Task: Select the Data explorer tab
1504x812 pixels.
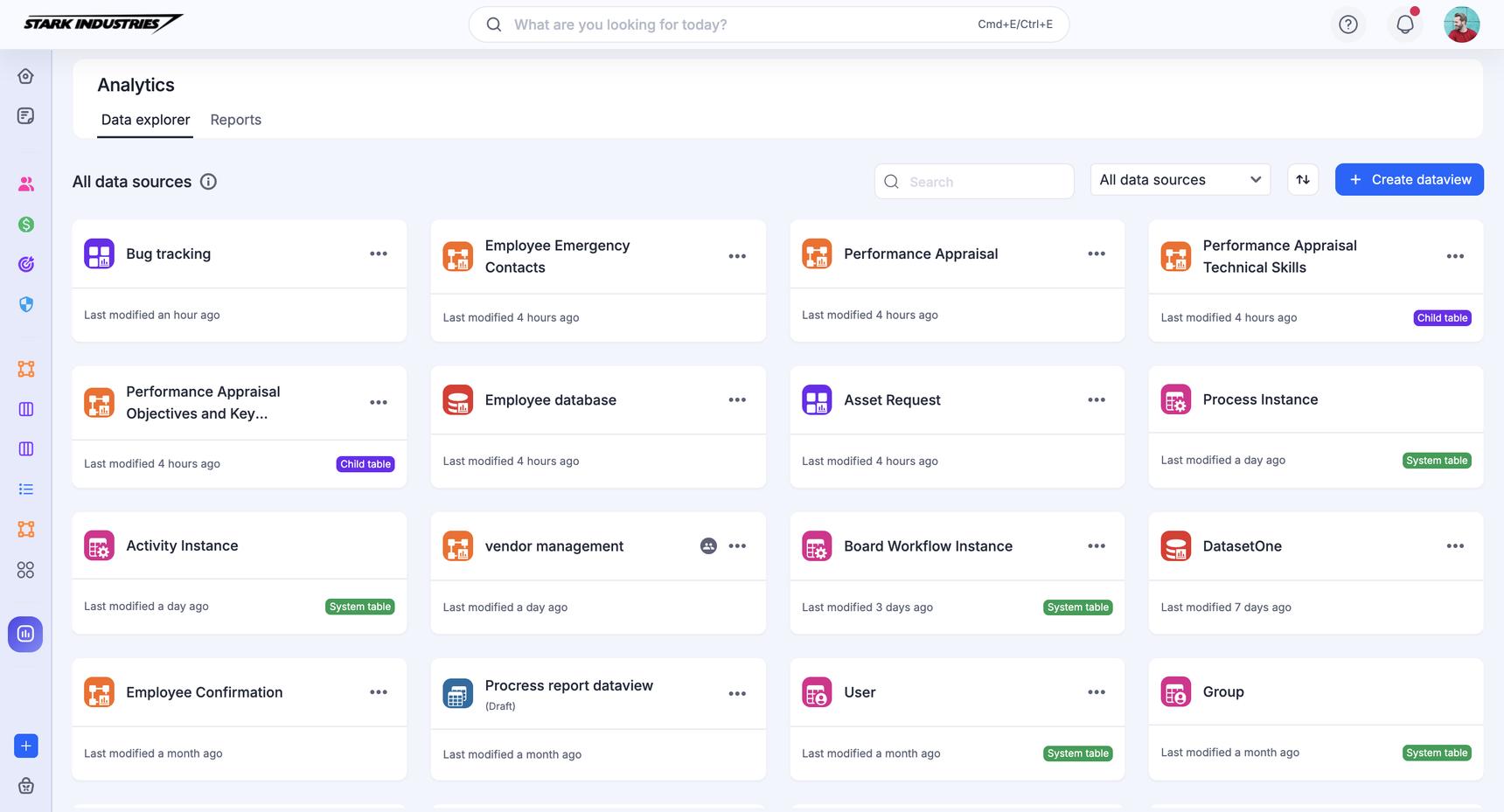Action: tap(145, 120)
